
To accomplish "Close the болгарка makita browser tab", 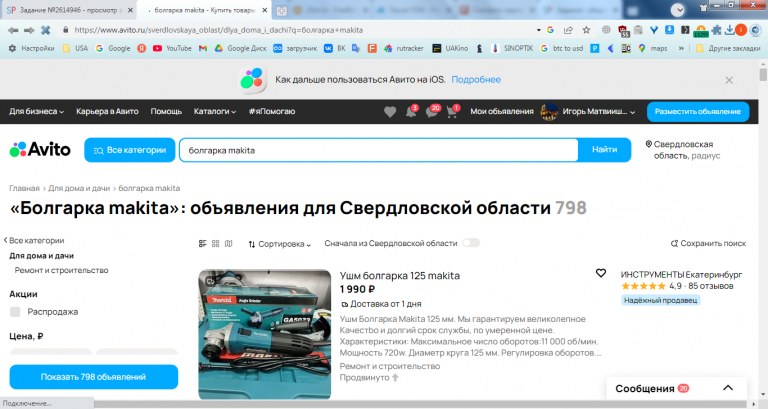I will coord(264,10).
